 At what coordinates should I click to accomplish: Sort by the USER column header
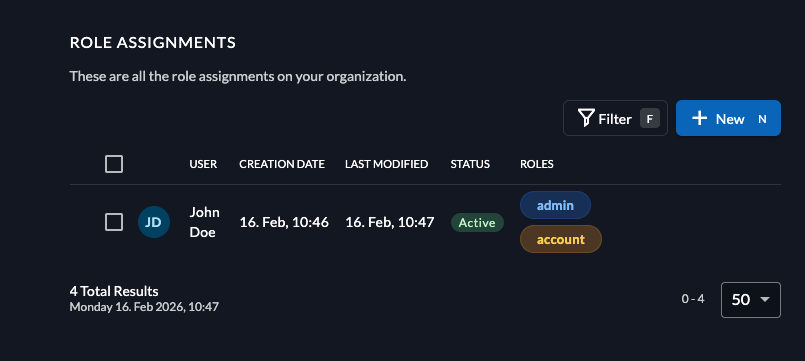point(203,164)
